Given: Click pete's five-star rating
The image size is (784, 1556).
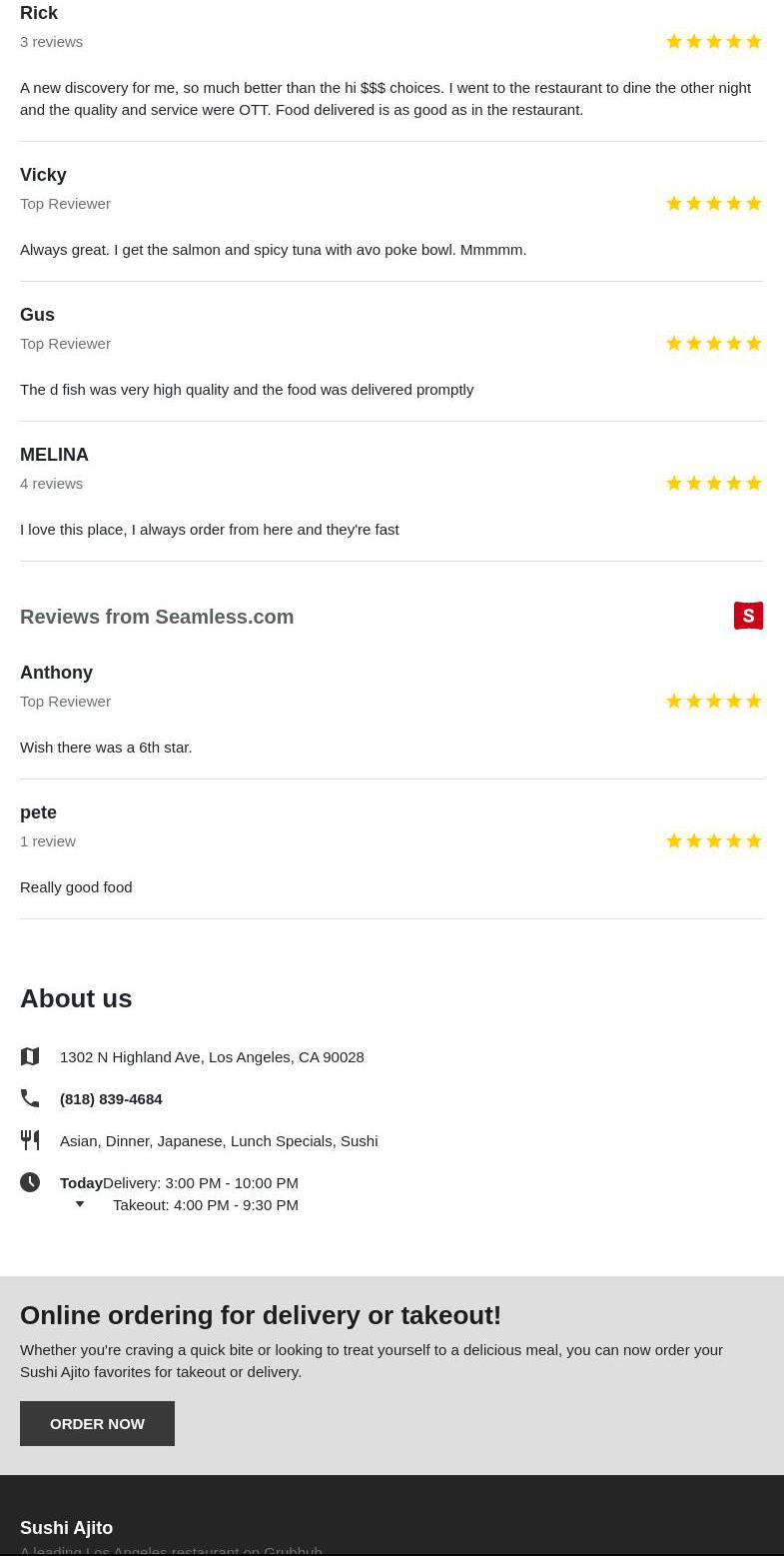Looking at the screenshot, I should (713, 840).
